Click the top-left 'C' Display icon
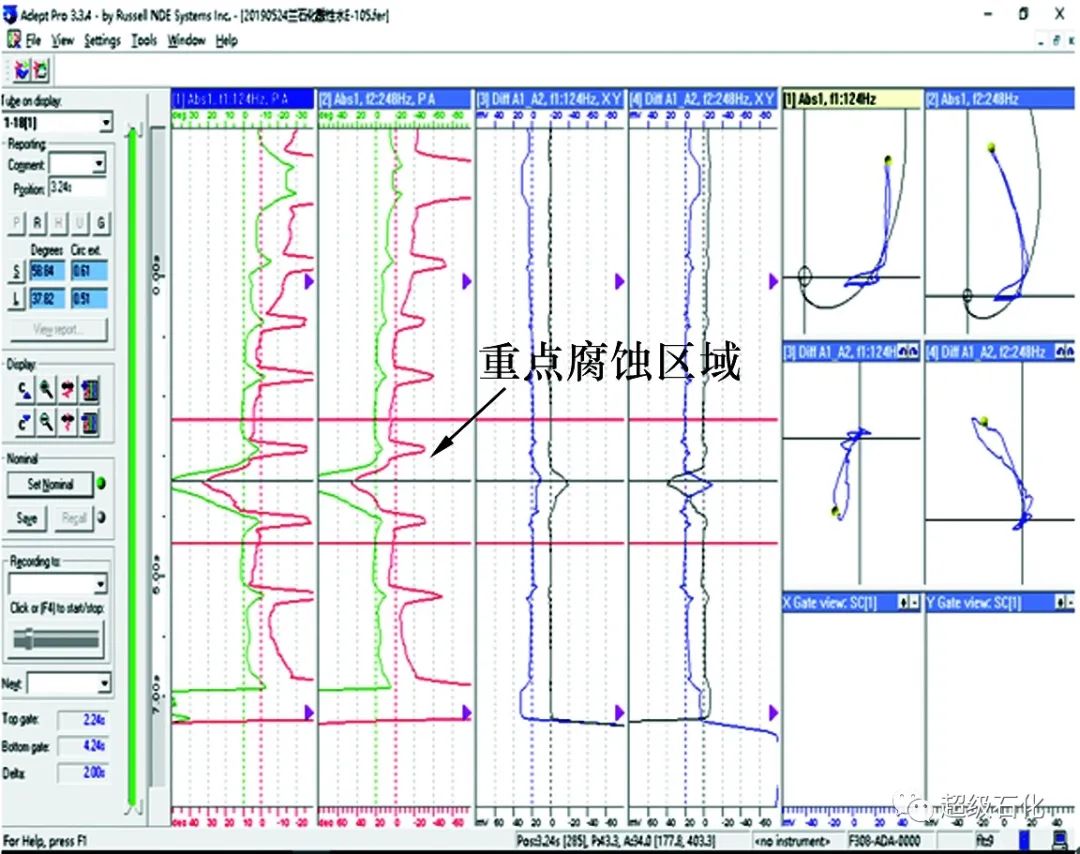Viewport: 1080px width, 854px height. [x=23, y=387]
